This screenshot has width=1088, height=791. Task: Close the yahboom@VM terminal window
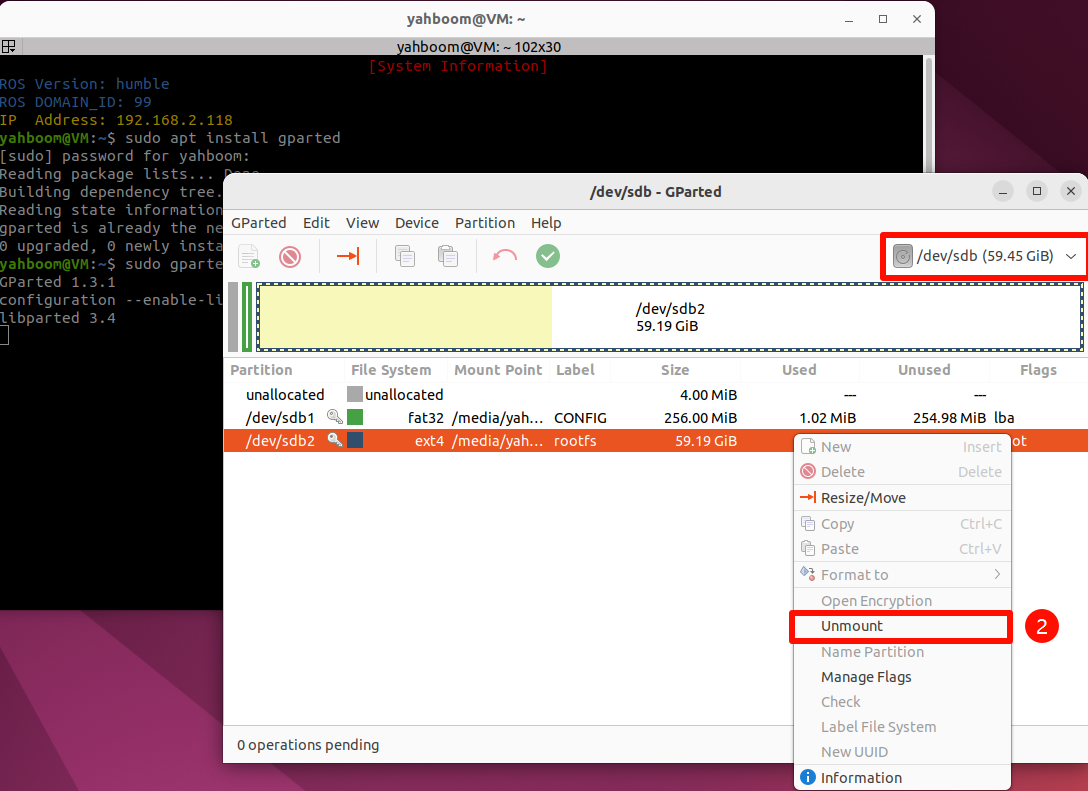pyautogui.click(x=917, y=19)
